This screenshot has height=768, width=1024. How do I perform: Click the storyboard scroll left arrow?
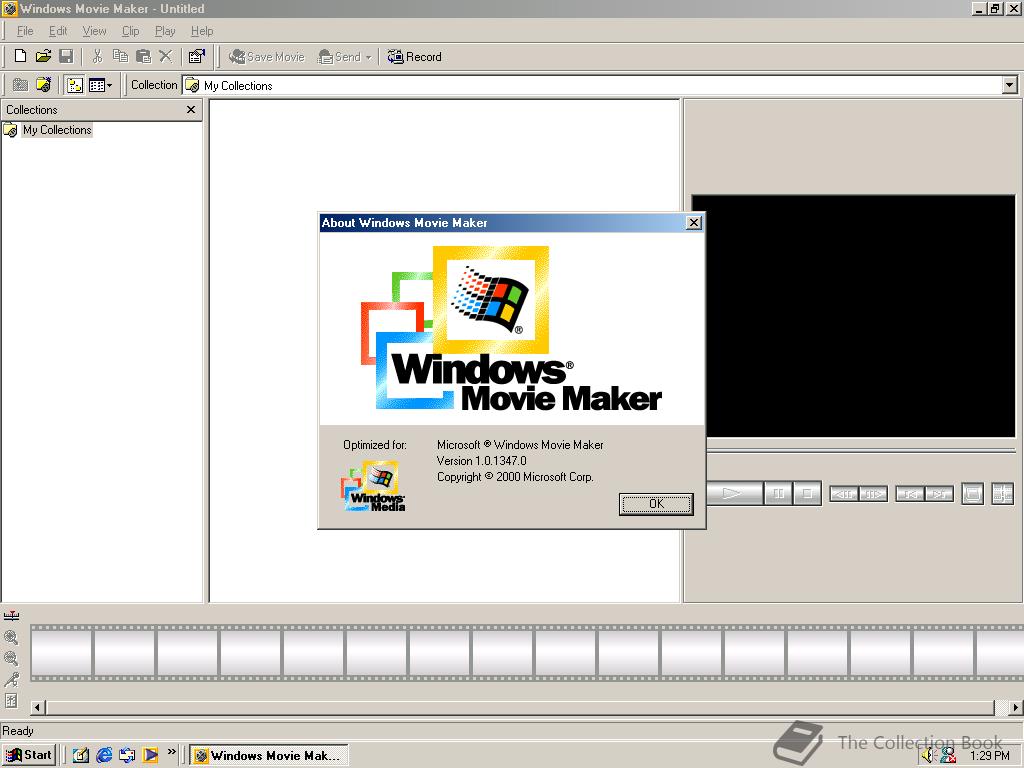(x=38, y=707)
